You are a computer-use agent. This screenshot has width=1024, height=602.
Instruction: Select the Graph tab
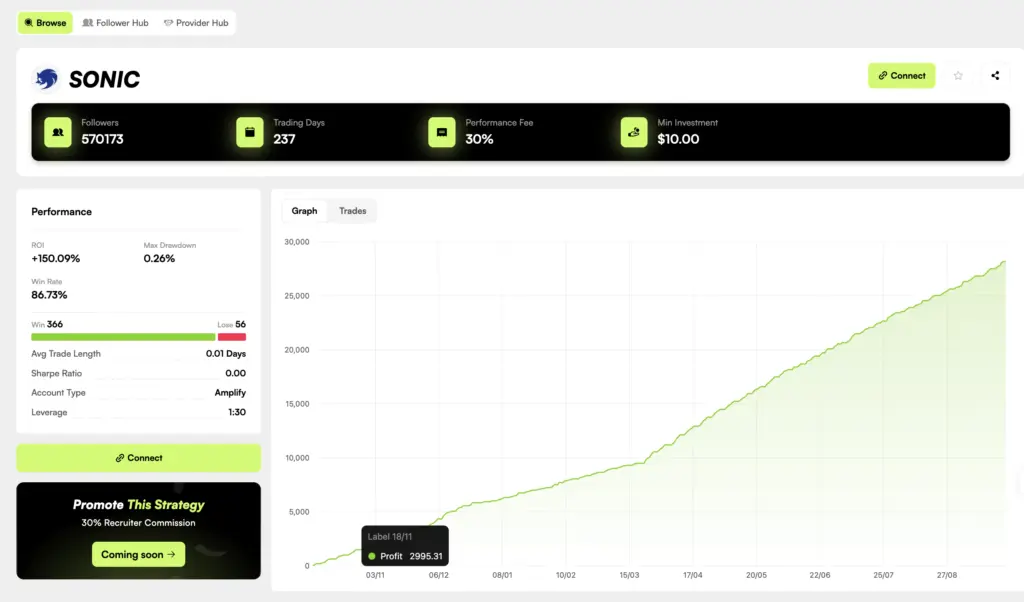point(304,211)
